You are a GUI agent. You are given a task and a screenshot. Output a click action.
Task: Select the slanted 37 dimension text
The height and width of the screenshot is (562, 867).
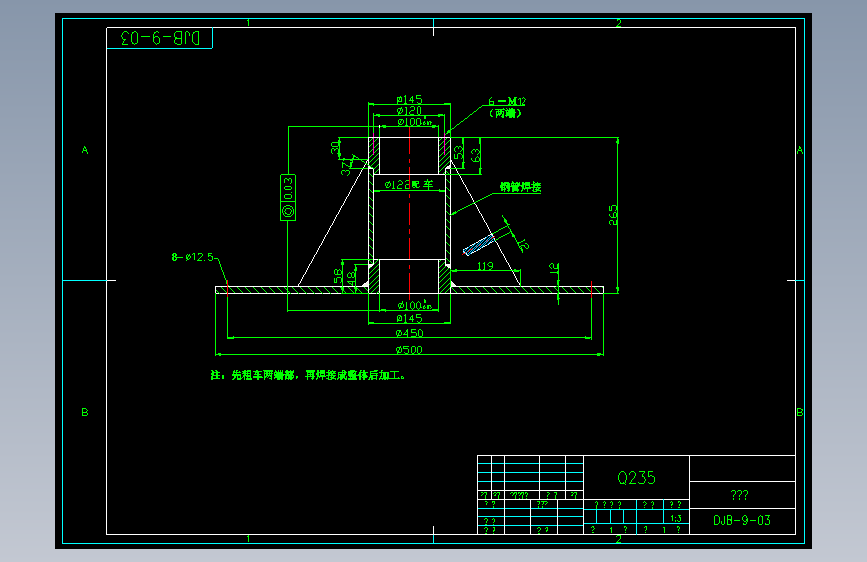(346, 168)
